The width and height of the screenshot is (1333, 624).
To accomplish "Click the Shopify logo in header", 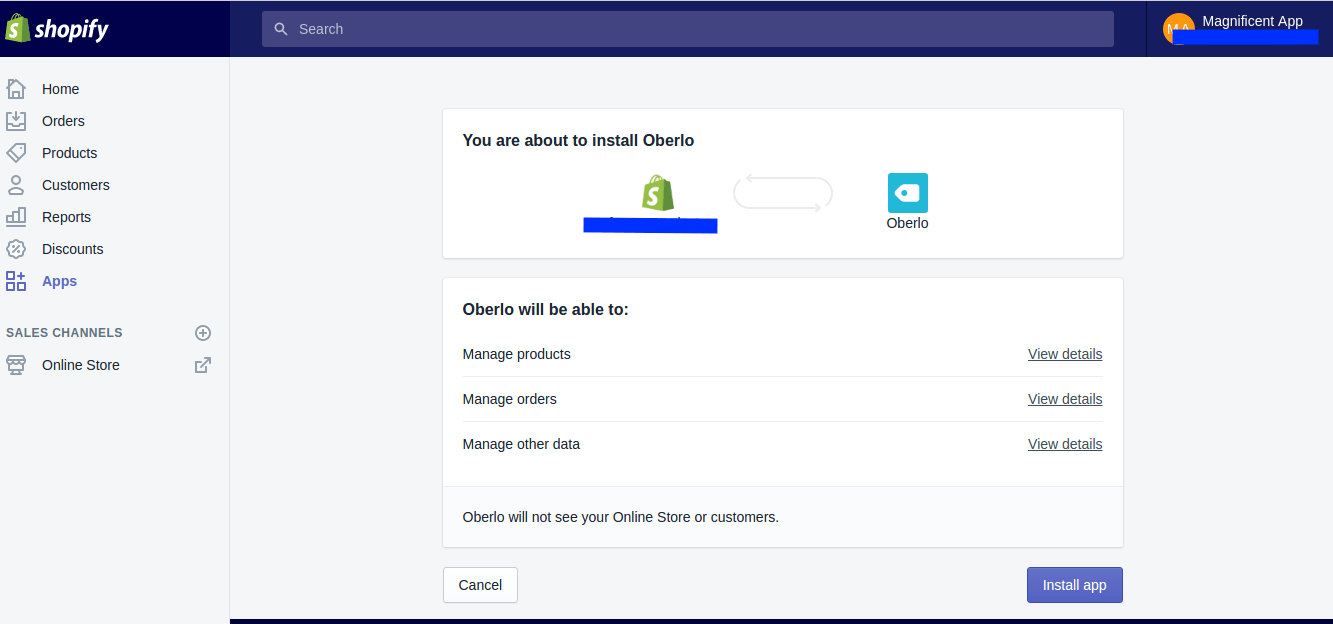I will pyautogui.click(x=57, y=29).
